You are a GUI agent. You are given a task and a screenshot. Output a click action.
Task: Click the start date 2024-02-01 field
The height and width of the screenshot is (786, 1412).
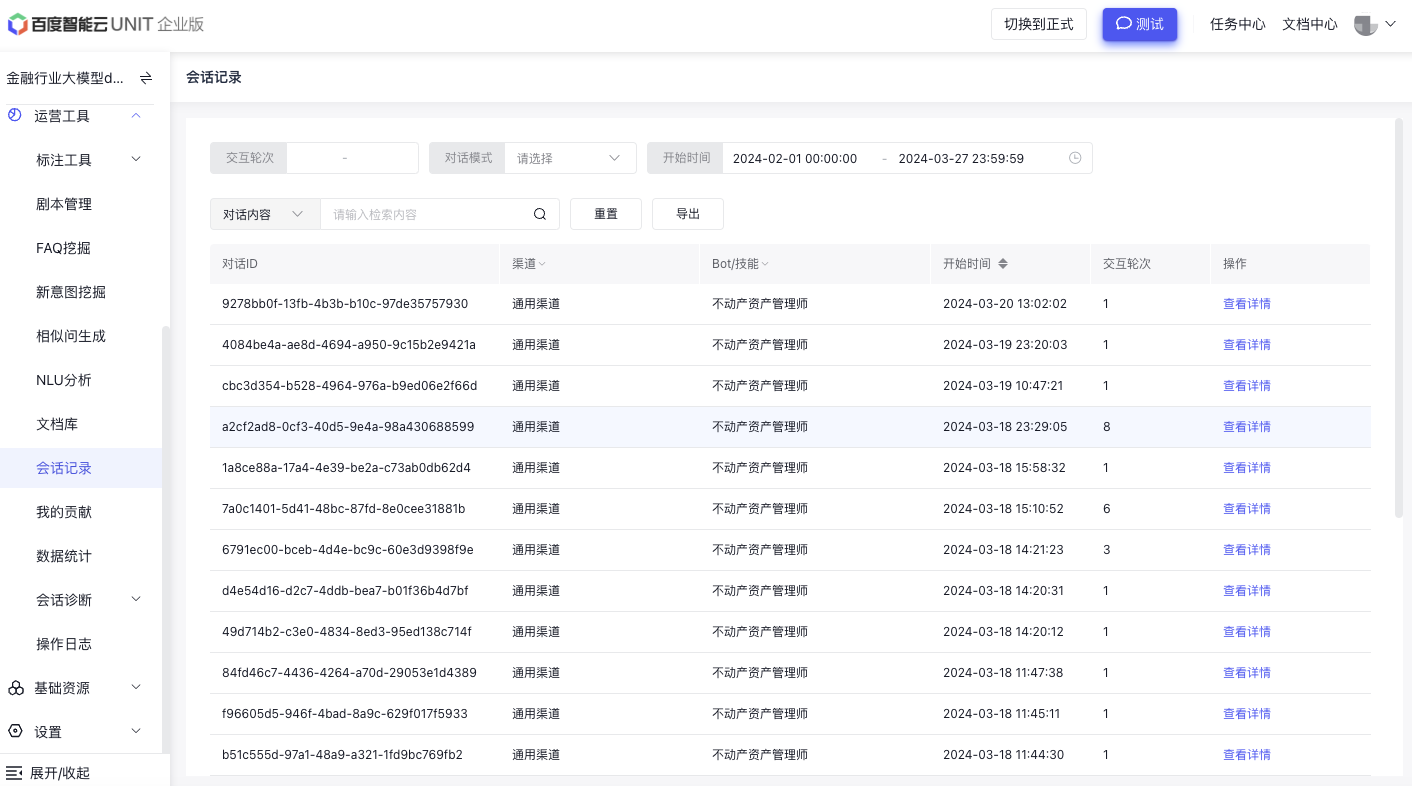click(795, 158)
